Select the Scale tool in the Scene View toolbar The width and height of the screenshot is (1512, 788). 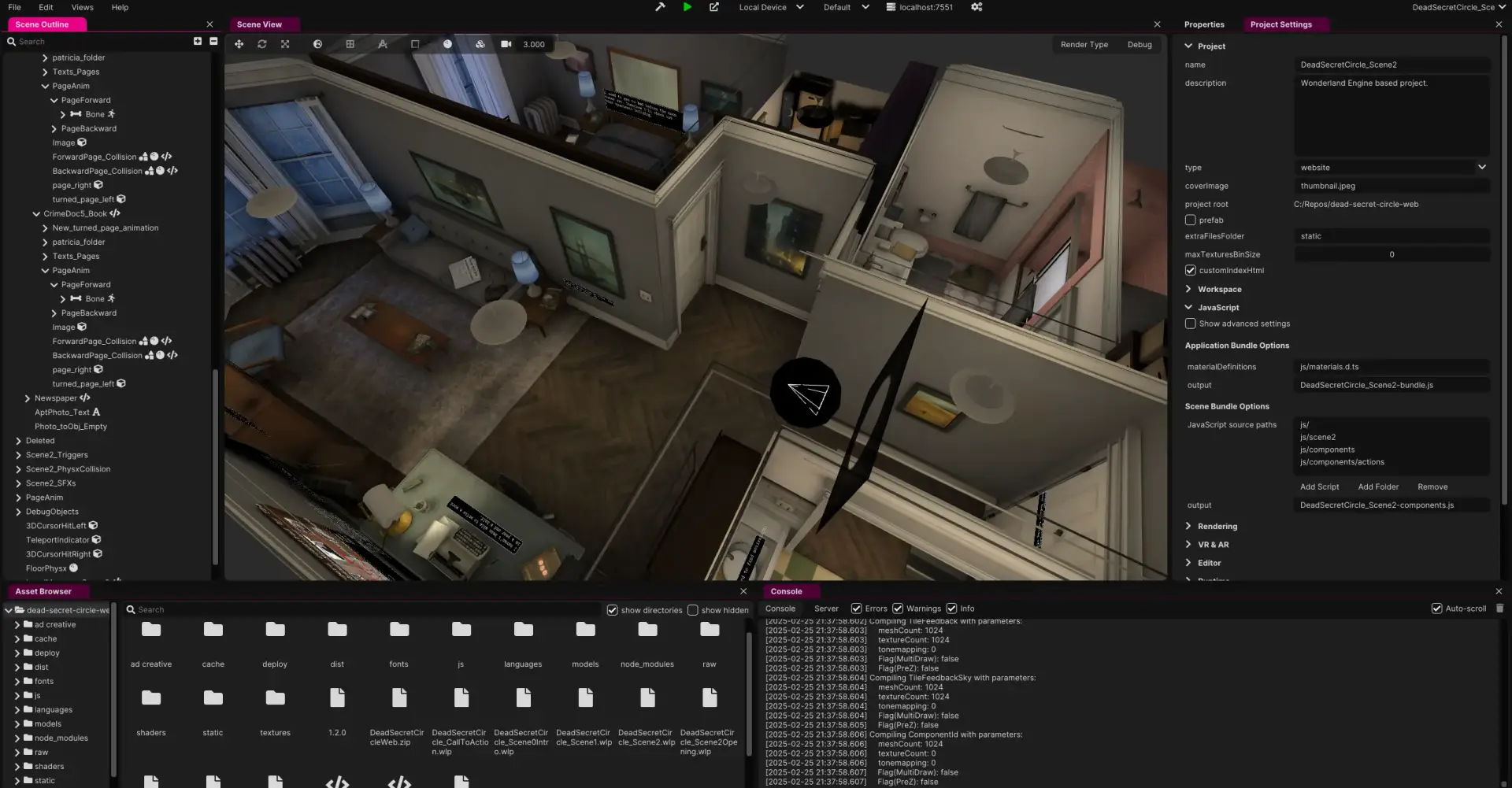285,44
